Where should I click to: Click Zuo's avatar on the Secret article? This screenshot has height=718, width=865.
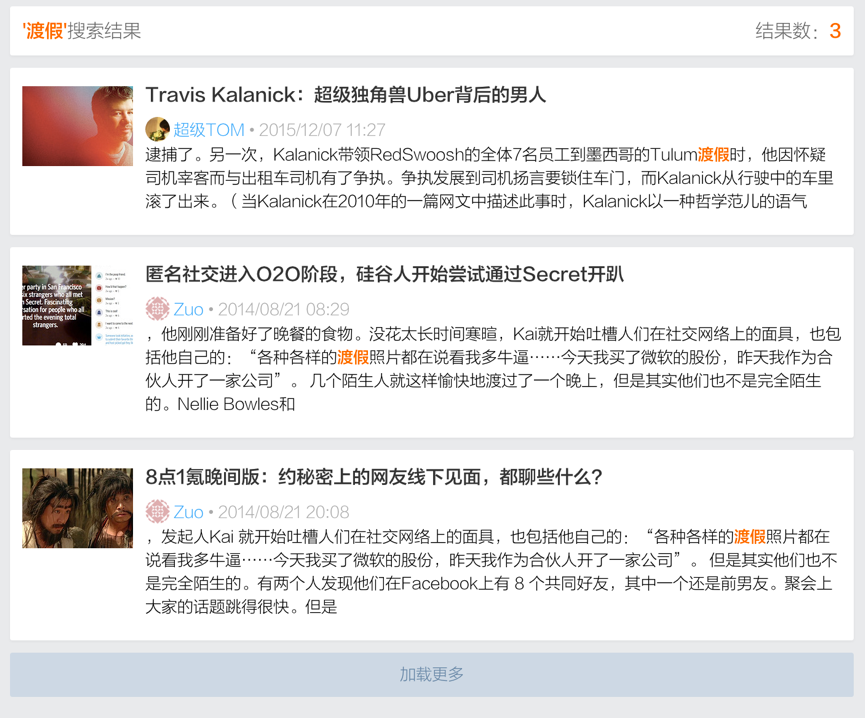(x=156, y=310)
